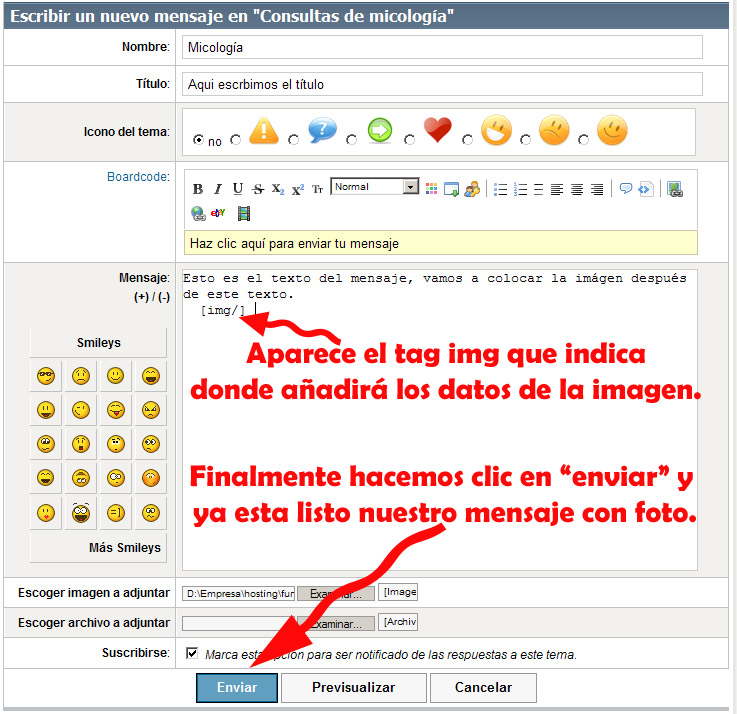The height and width of the screenshot is (714, 737).
Task: Open the Más Smileys panel
Action: (x=98, y=548)
